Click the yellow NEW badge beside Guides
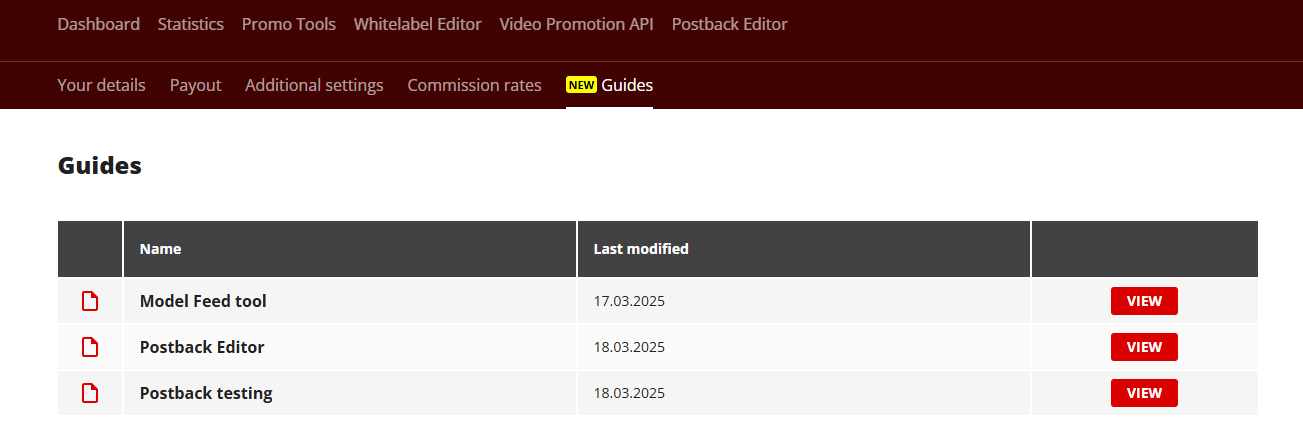1303x430 pixels. [x=581, y=85]
